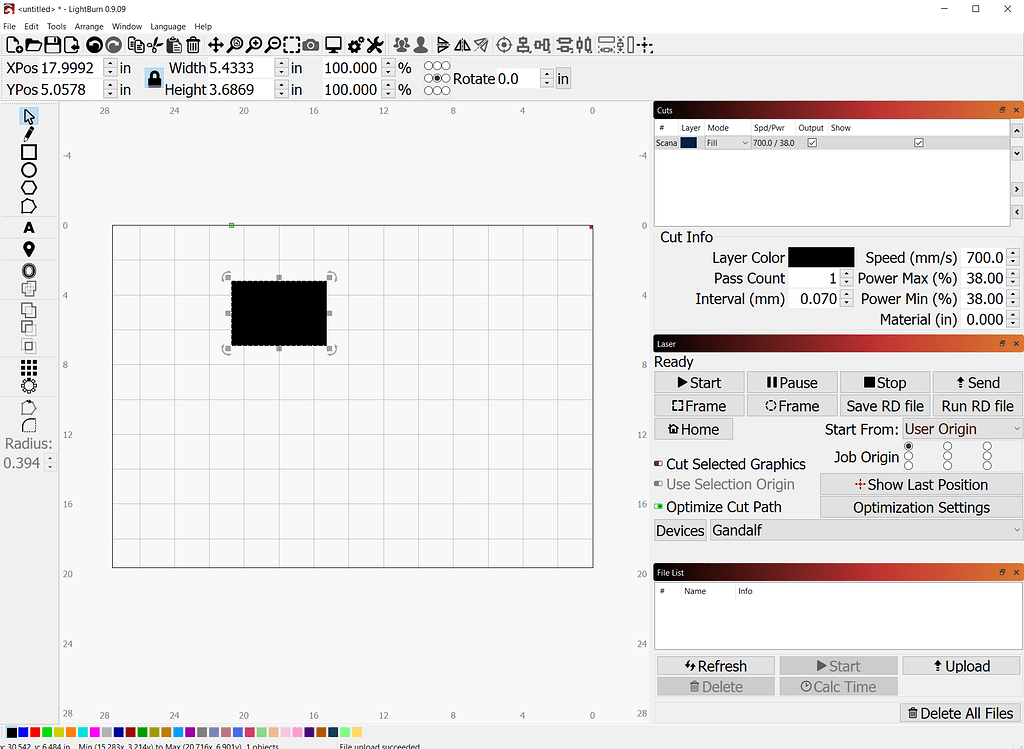Image resolution: width=1024 pixels, height=749 pixels.
Task: Open the Start From dropdown
Action: coord(962,429)
